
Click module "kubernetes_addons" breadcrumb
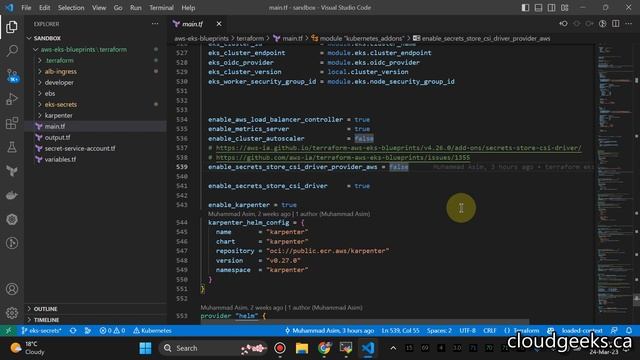tap(358, 38)
